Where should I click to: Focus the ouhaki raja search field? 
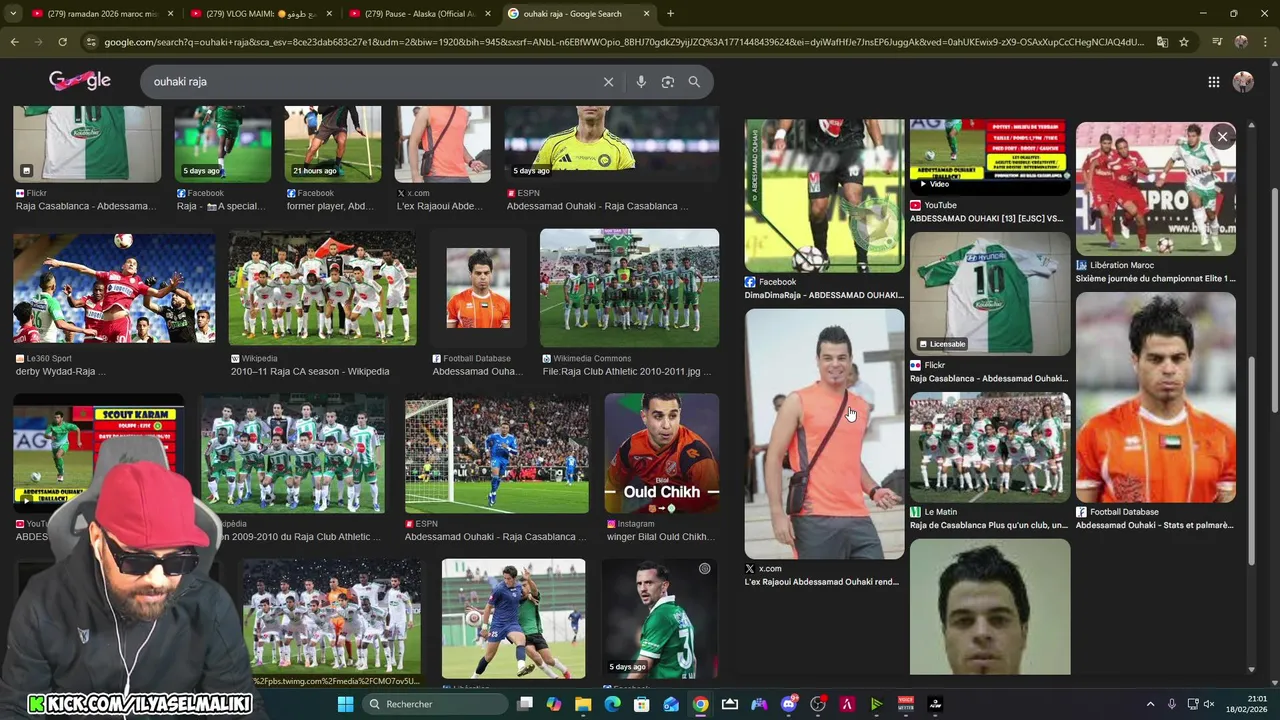point(370,82)
